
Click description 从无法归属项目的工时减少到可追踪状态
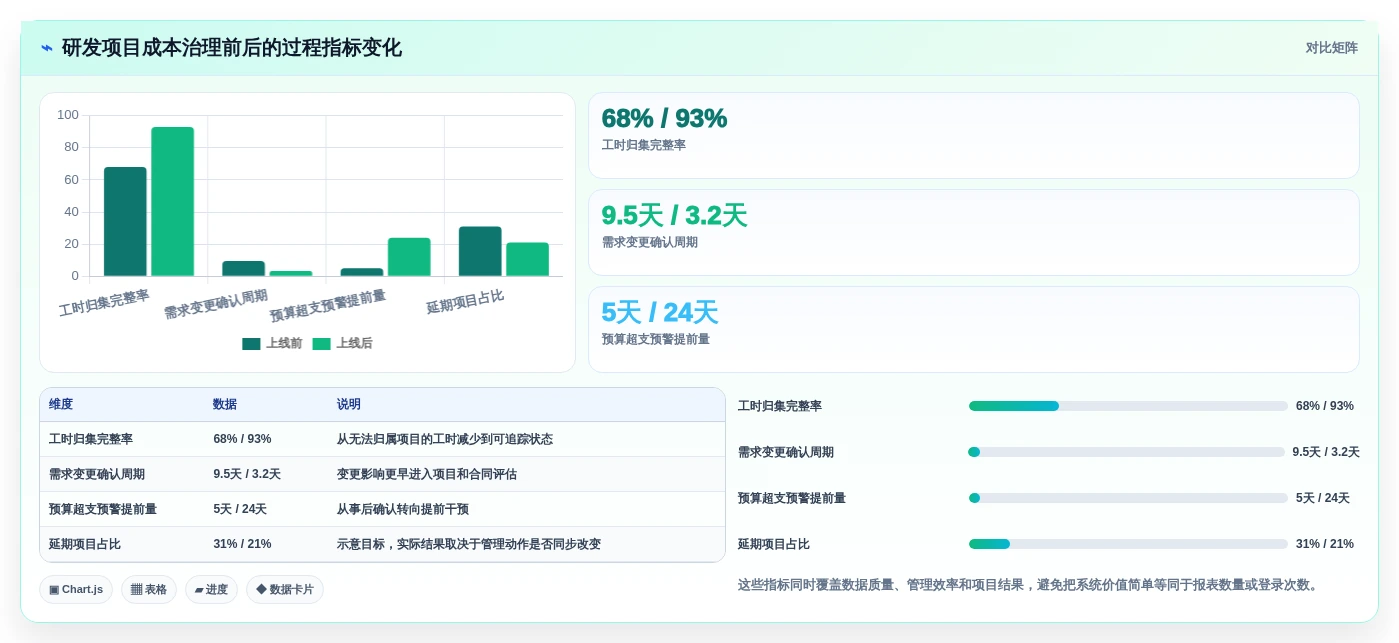tap(445, 439)
